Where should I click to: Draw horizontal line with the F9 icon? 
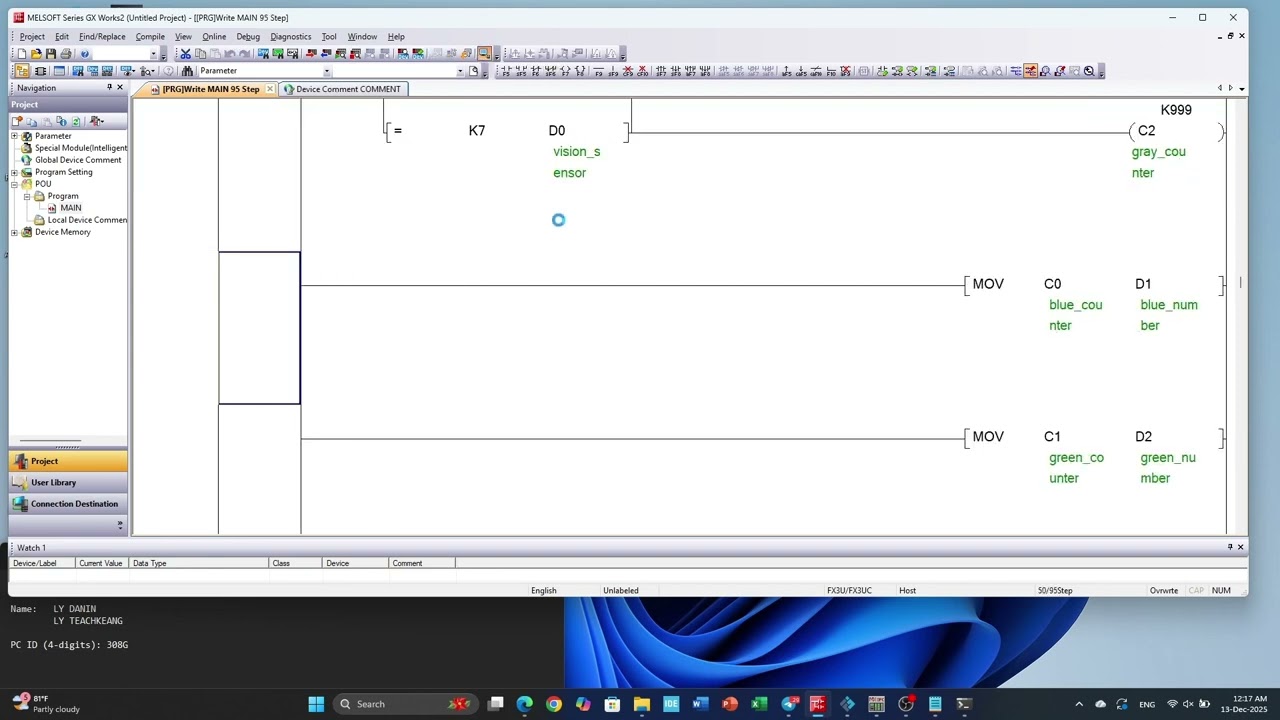point(599,71)
